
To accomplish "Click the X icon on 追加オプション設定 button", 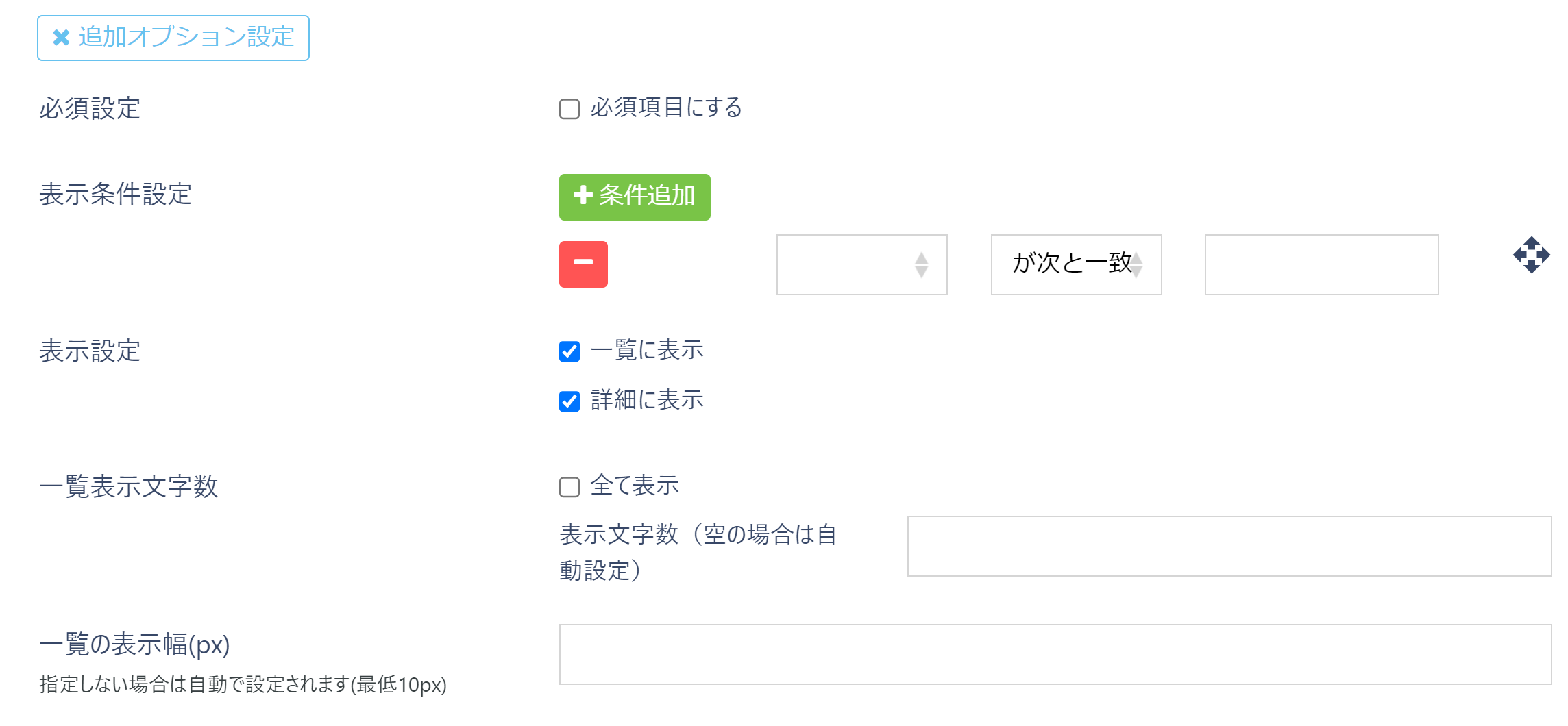I will (x=60, y=38).
